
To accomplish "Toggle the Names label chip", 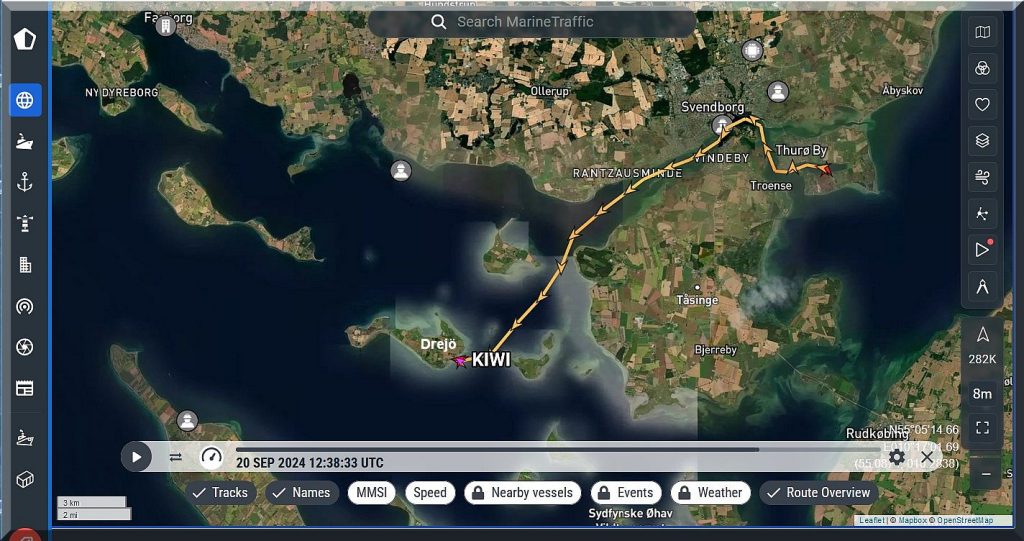I will pos(302,492).
